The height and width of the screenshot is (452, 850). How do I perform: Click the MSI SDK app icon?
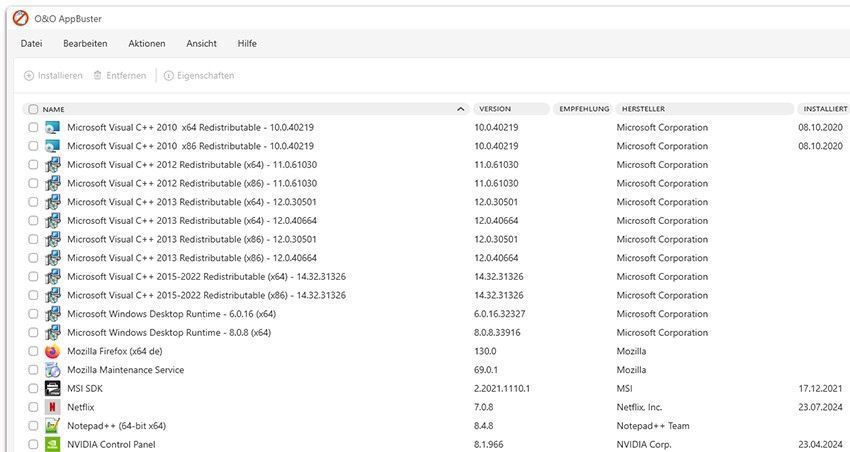point(52,388)
